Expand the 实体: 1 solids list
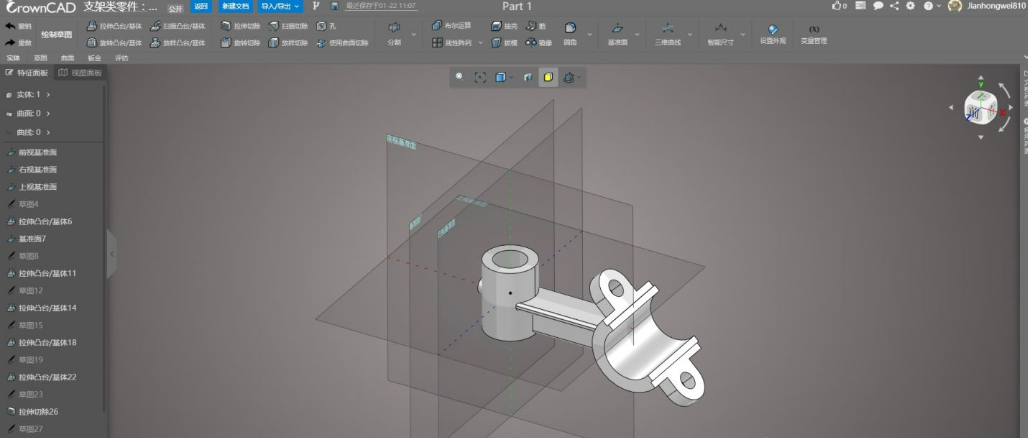 click(x=48, y=94)
